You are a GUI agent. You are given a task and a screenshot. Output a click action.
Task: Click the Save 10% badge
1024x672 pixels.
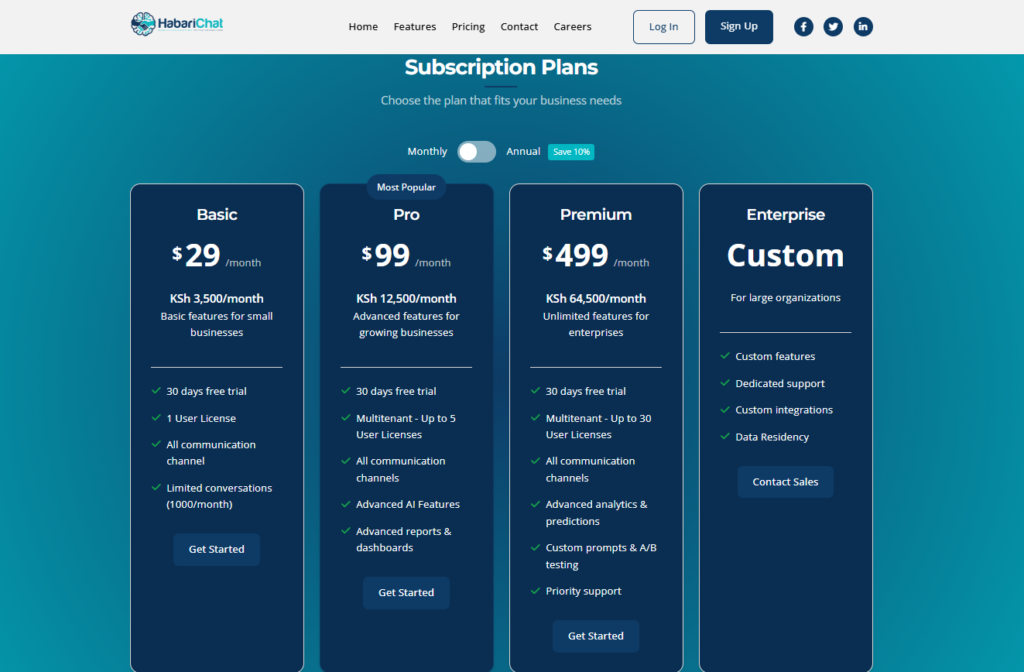point(571,152)
